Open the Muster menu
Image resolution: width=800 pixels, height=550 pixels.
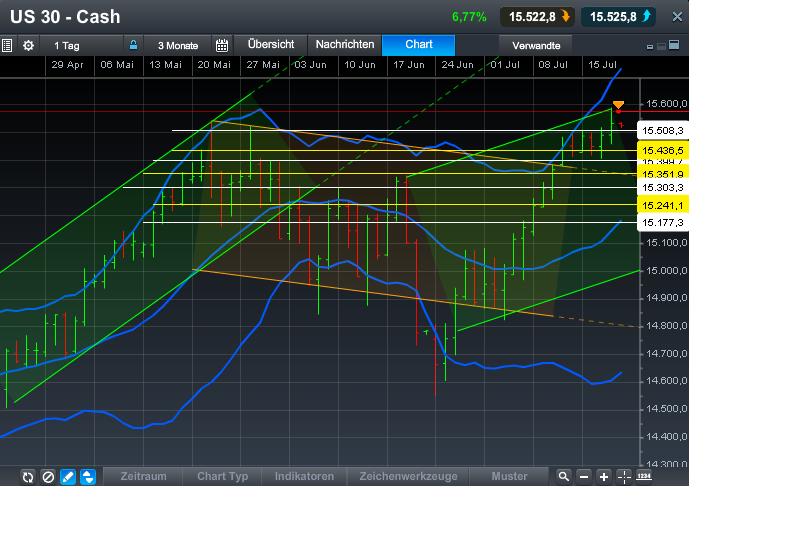pos(509,477)
